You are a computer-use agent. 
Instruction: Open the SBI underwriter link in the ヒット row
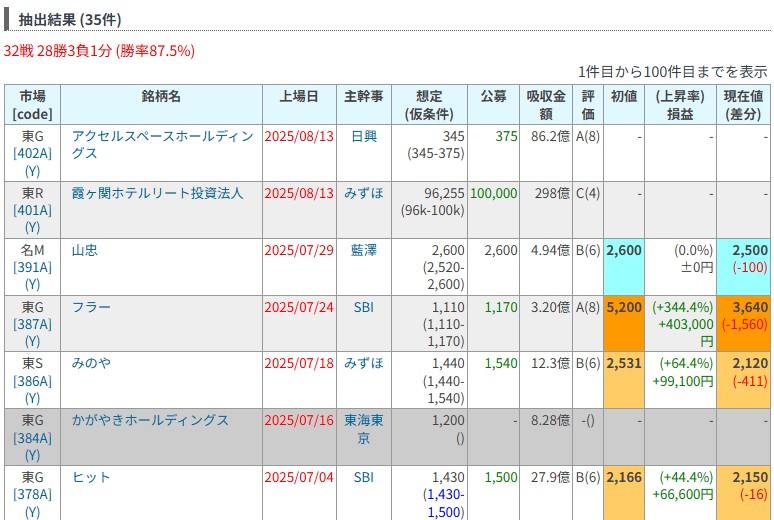point(364,478)
